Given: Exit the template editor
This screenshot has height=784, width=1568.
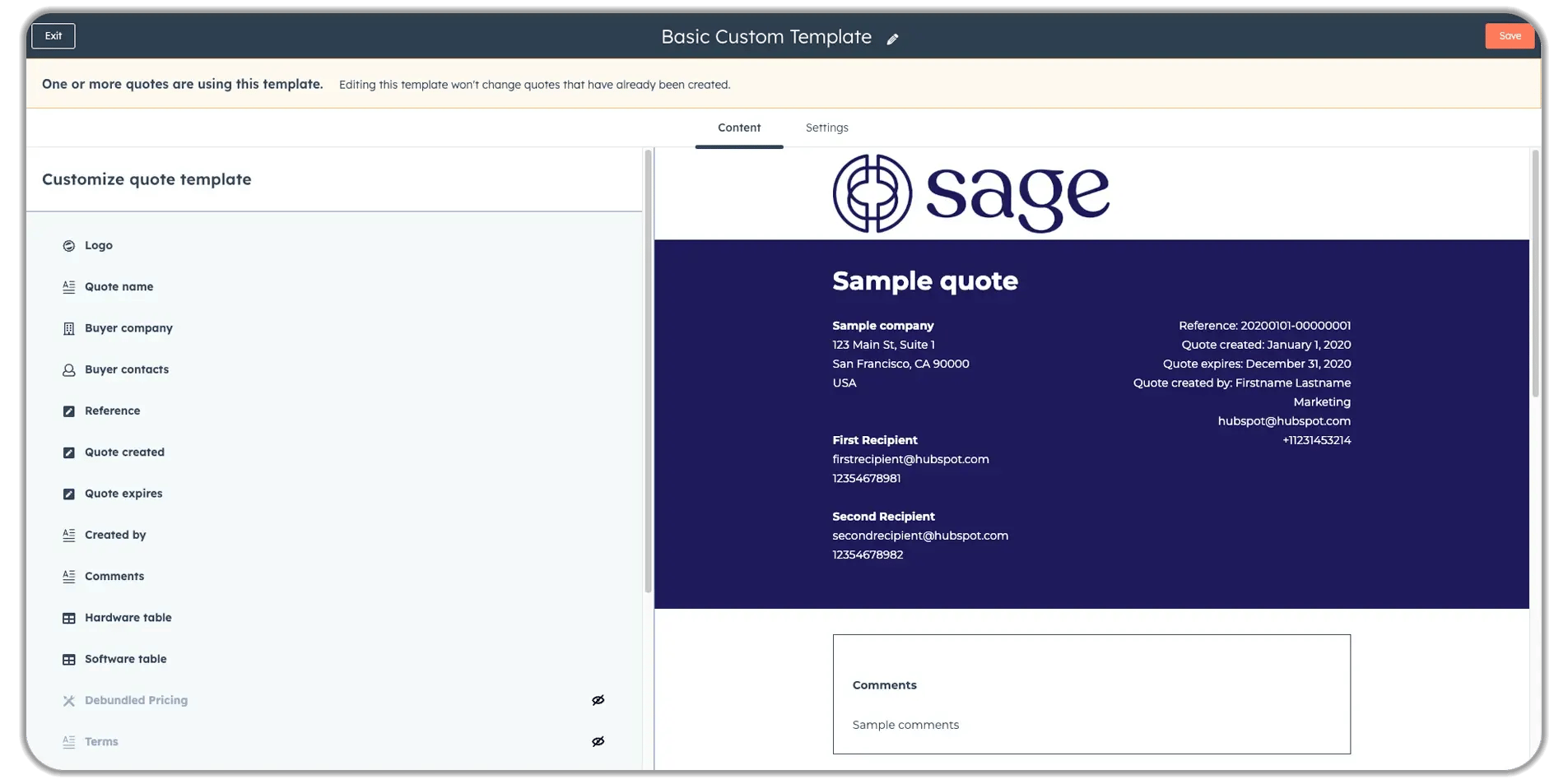Looking at the screenshot, I should coord(53,35).
